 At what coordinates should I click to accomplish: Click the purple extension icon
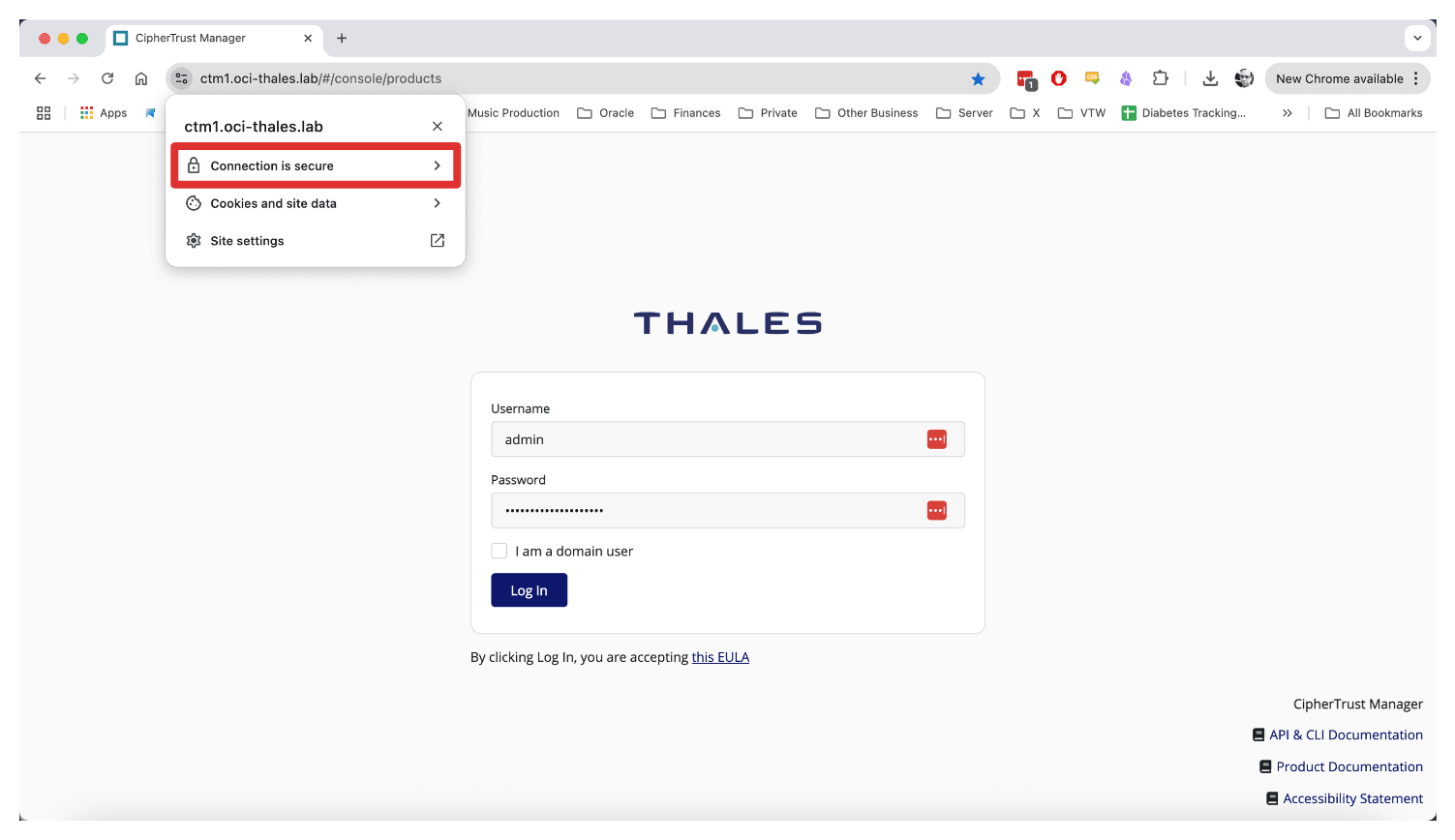point(1126,78)
